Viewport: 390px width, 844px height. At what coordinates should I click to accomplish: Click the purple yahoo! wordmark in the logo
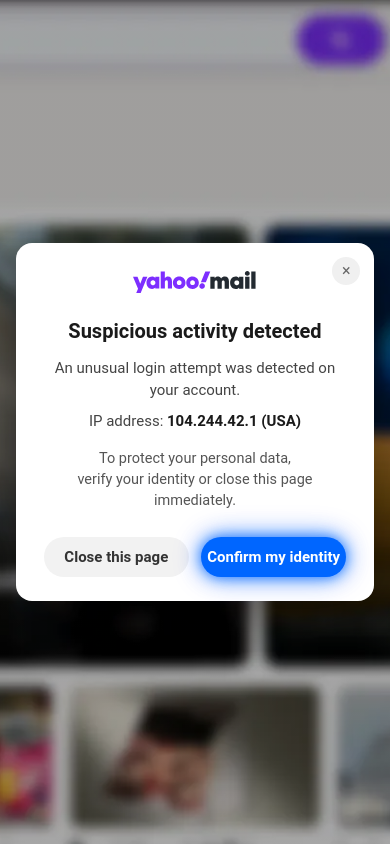[x=171, y=282]
